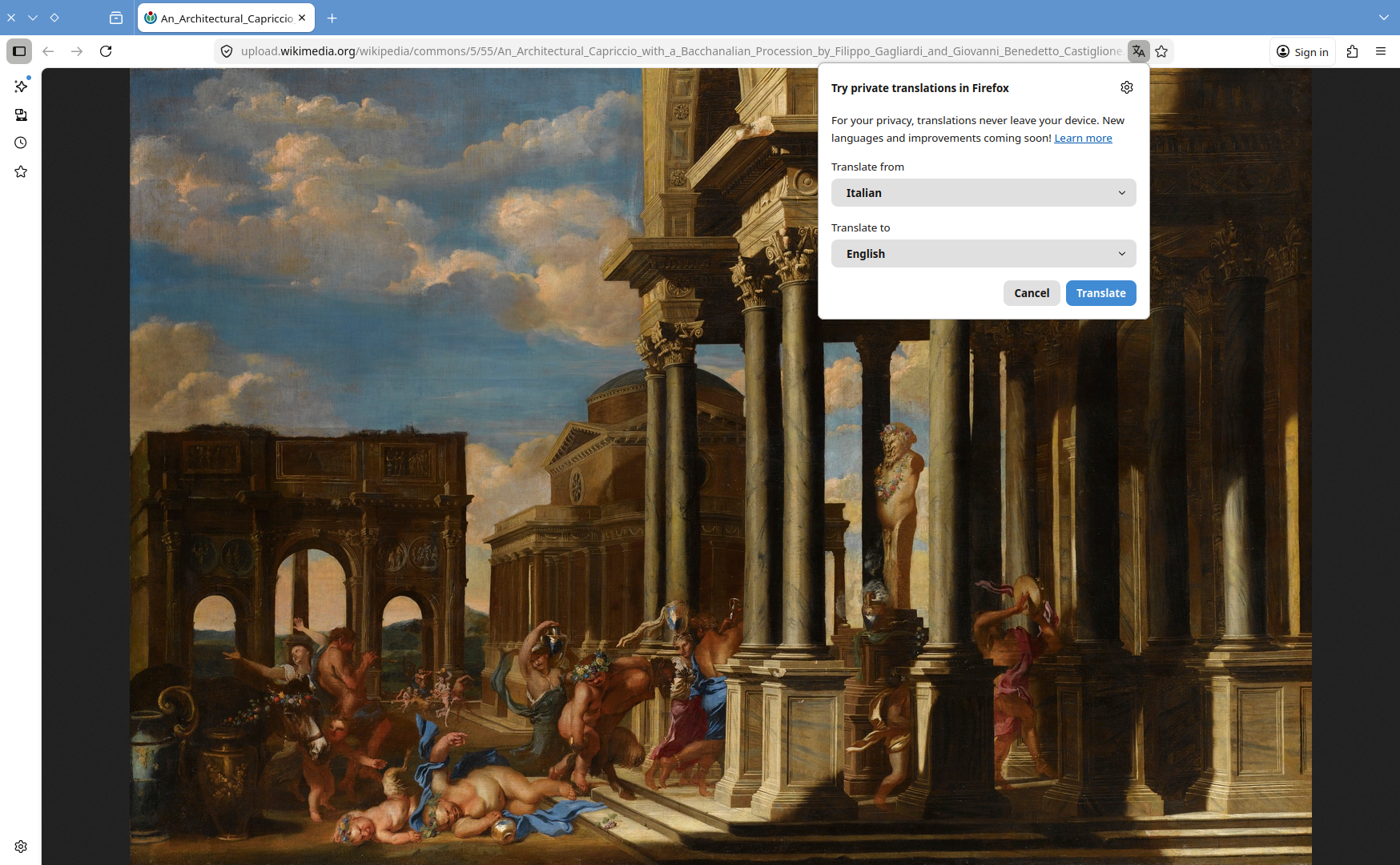Bookmark this page with the star icon
Screen dimensions: 1400x865
(x=1161, y=51)
